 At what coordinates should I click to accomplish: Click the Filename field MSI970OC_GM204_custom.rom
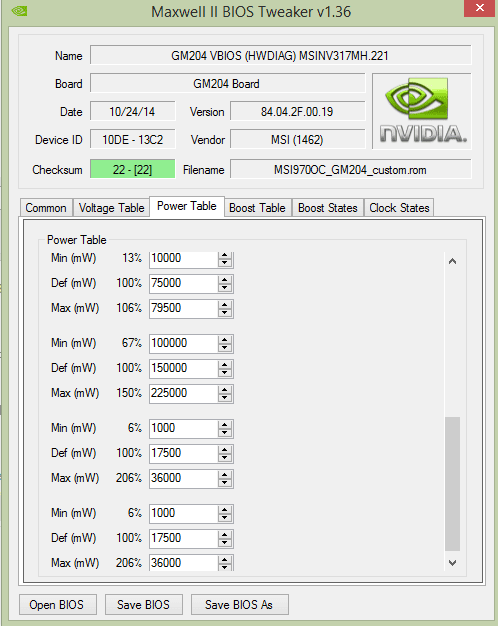(x=350, y=169)
